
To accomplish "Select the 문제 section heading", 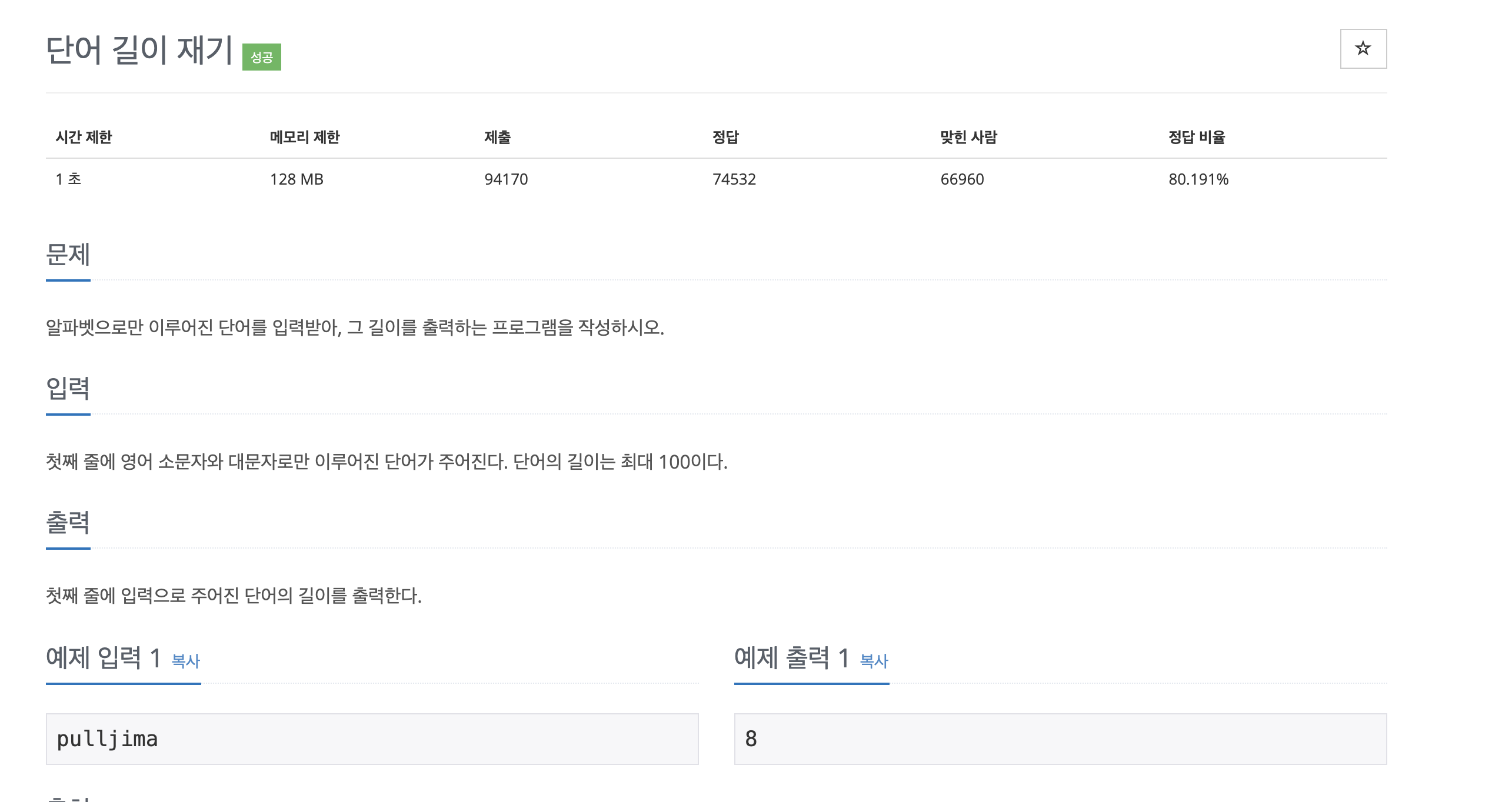I will [68, 255].
